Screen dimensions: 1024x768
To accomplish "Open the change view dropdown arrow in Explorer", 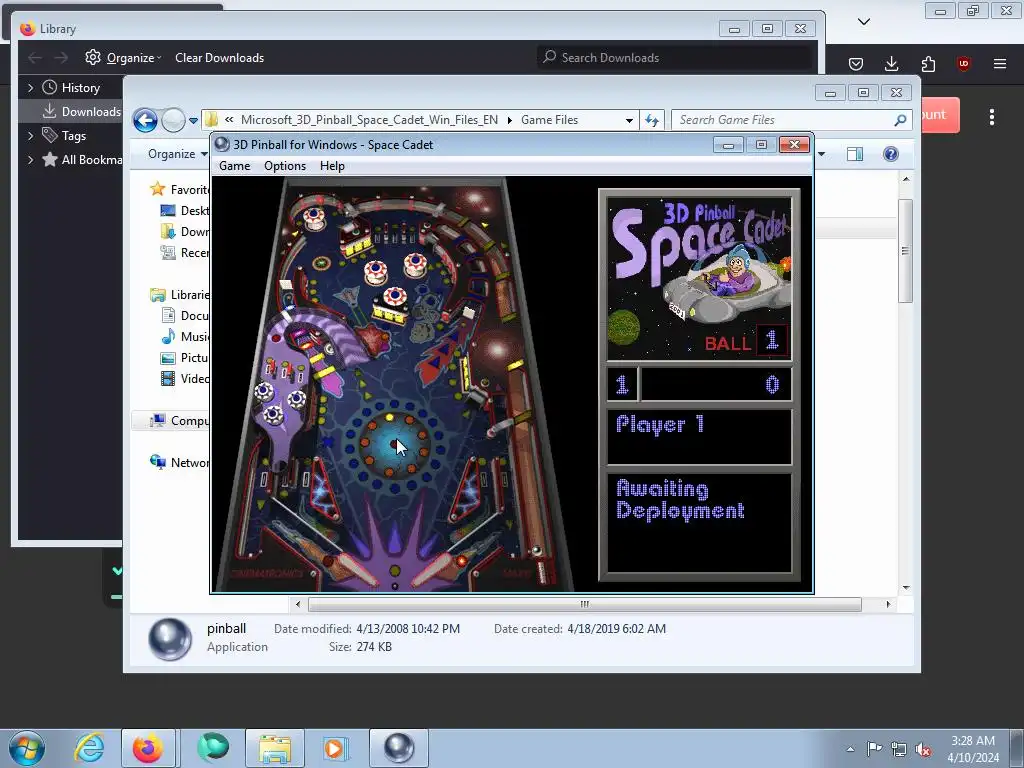I will coord(822,154).
